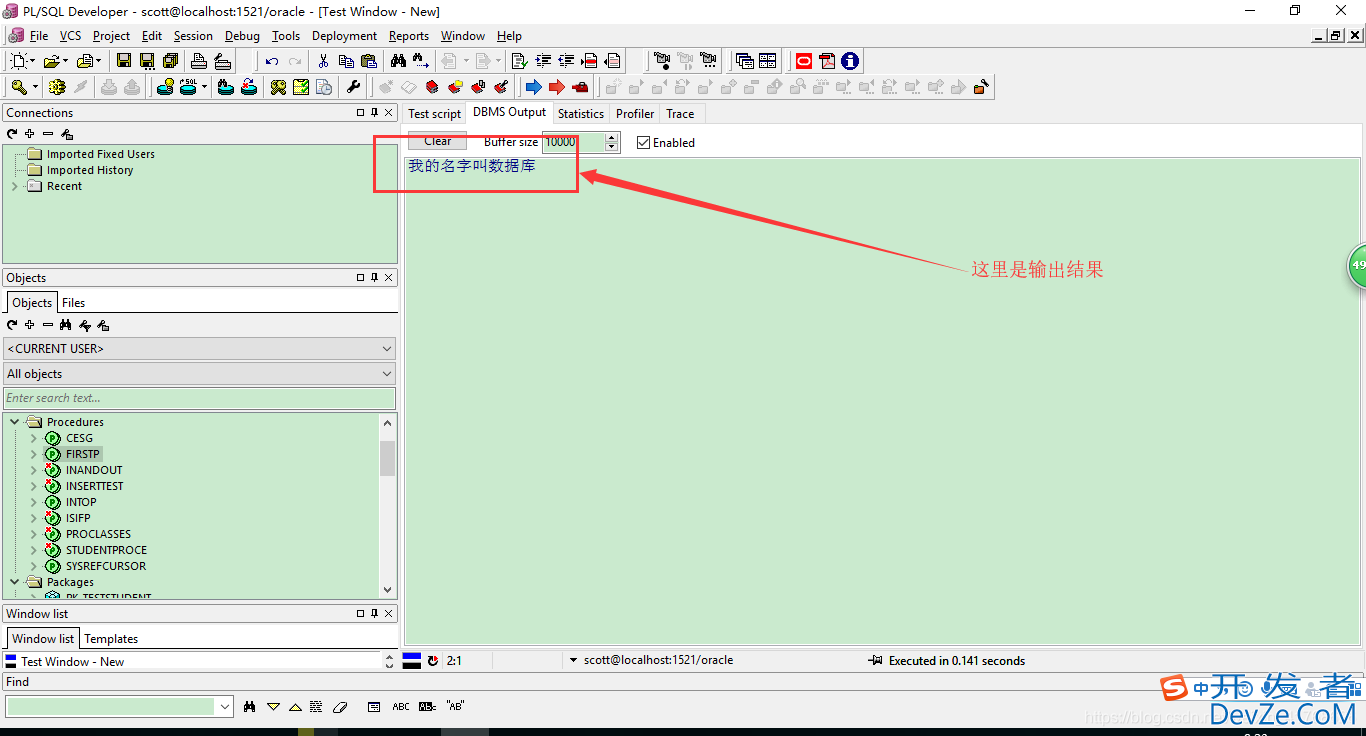This screenshot has height=736, width=1366.
Task: Click the blue information icon
Action: click(850, 61)
